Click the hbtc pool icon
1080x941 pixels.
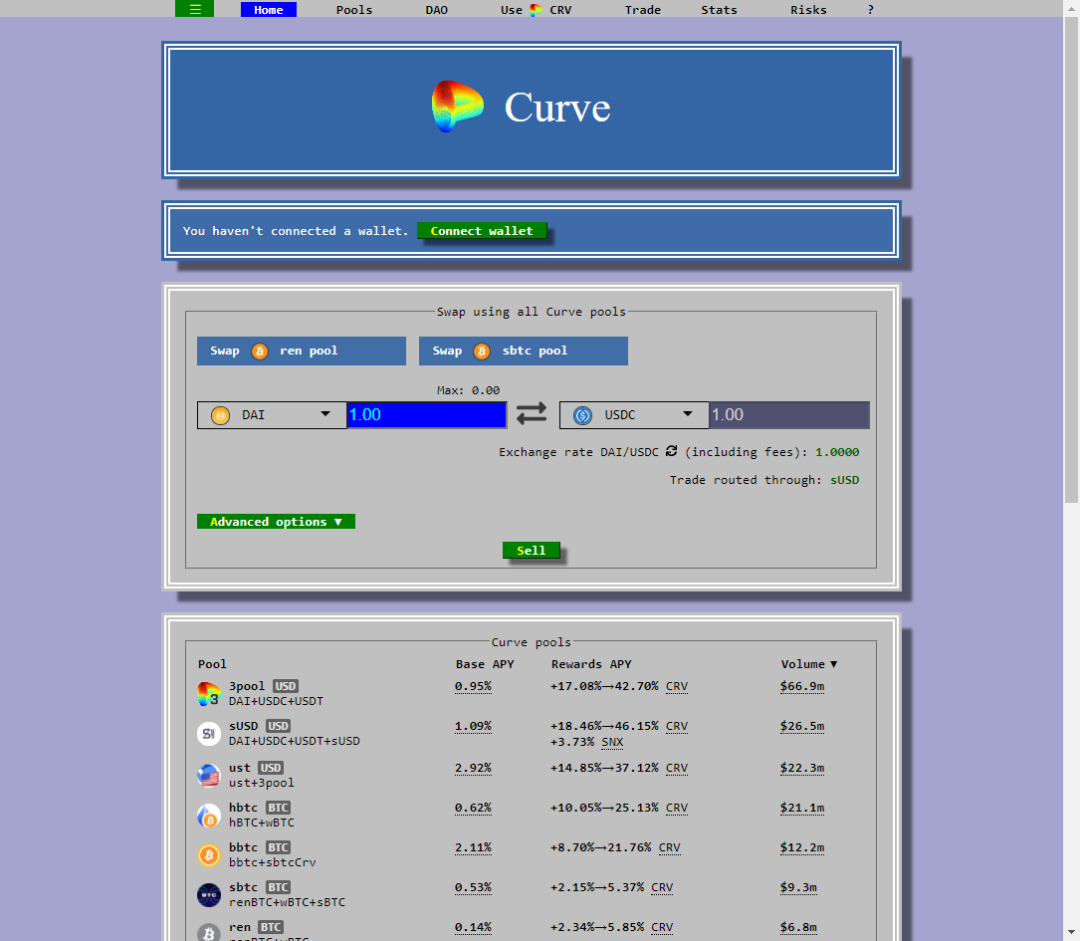coord(209,816)
